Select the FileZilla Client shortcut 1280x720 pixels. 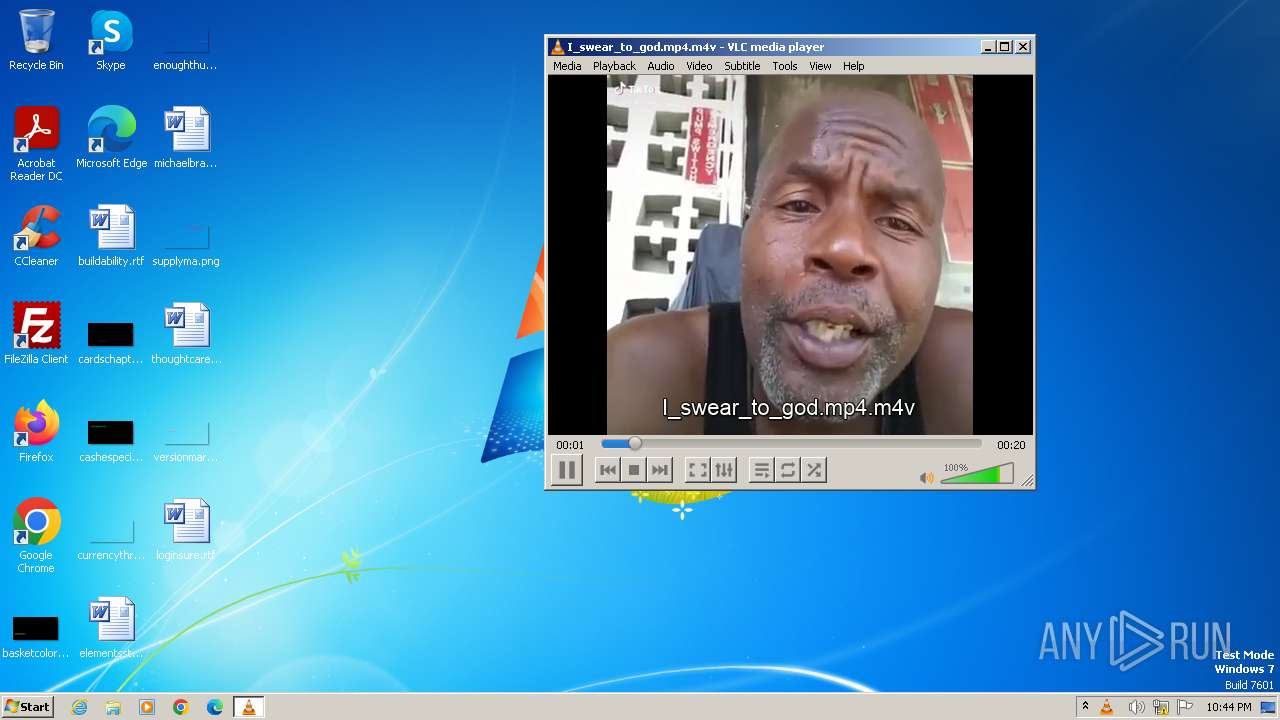click(x=36, y=335)
